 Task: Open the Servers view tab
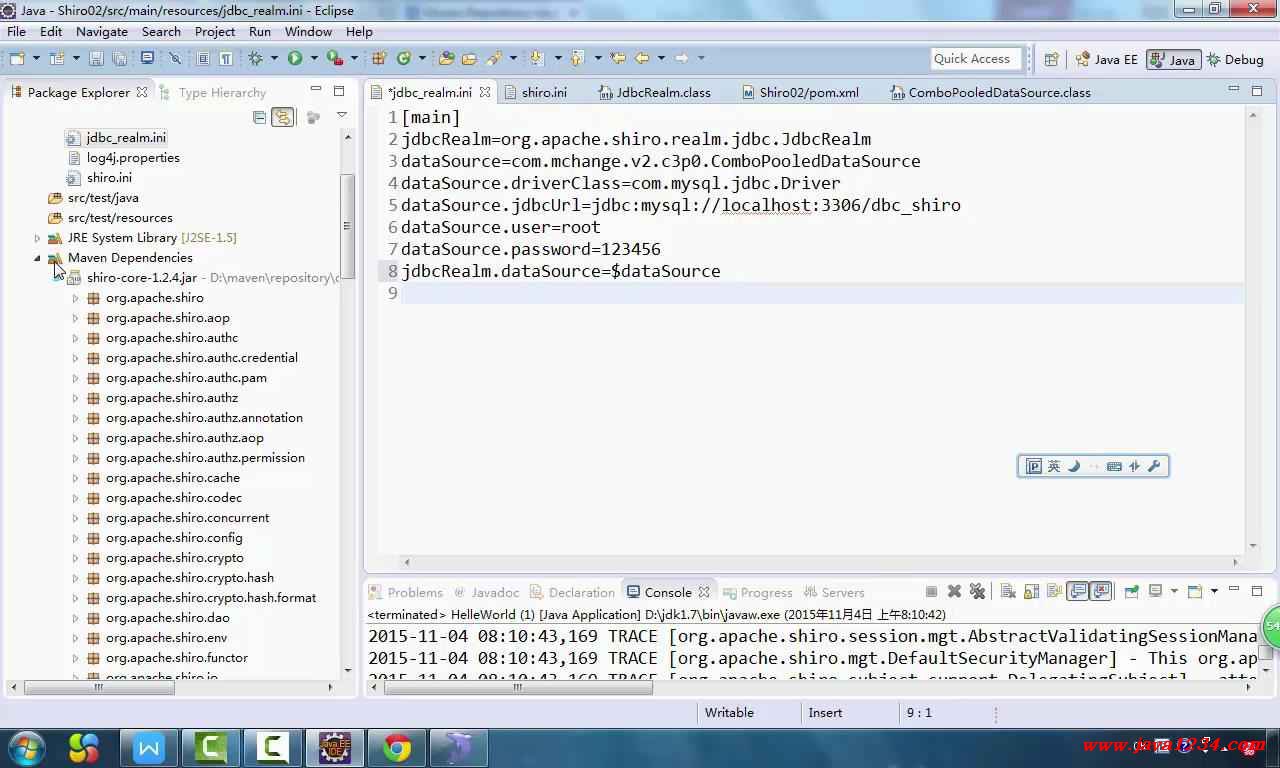click(833, 592)
